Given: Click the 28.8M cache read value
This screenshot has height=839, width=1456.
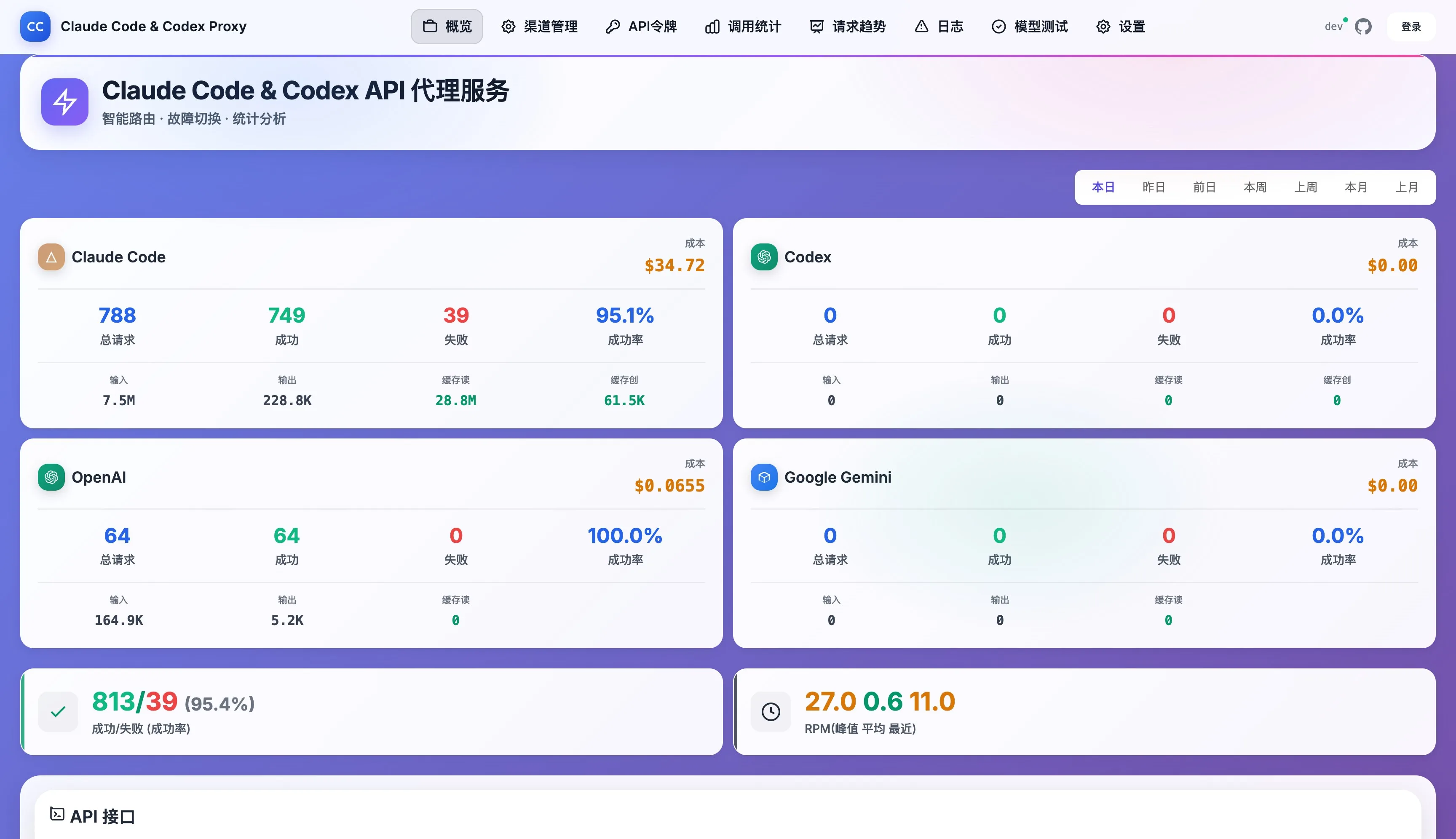Looking at the screenshot, I should (x=455, y=401).
